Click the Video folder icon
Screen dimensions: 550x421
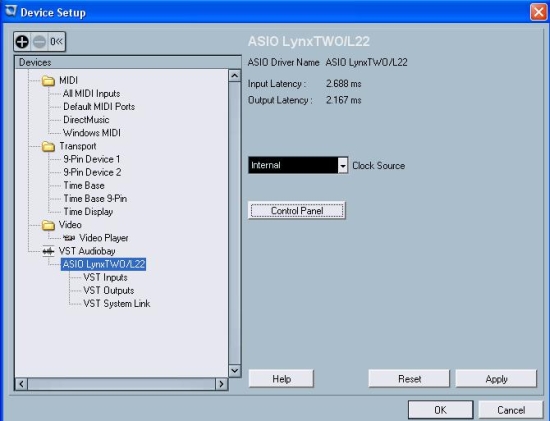48,225
